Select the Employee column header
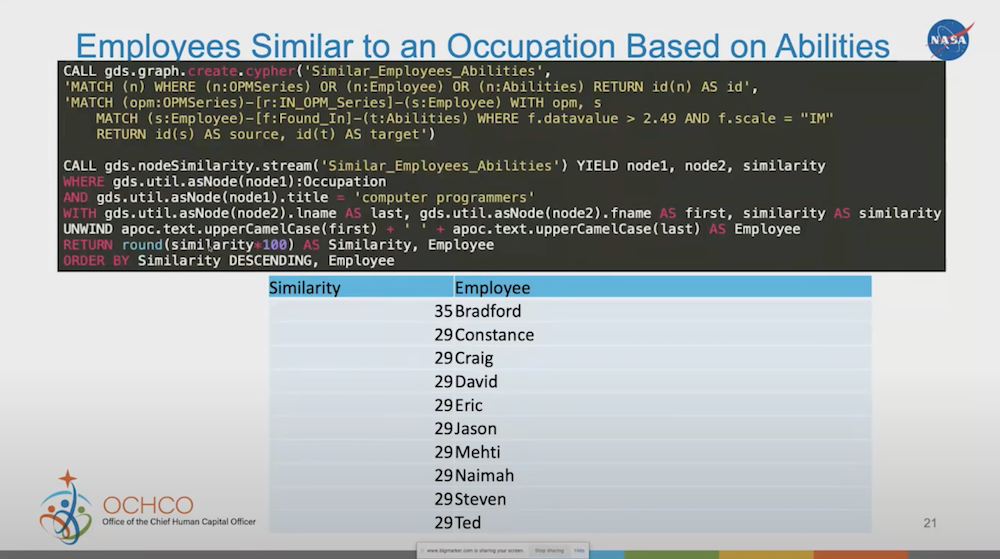Screen dimensions: 1000x559 point(663,287)
